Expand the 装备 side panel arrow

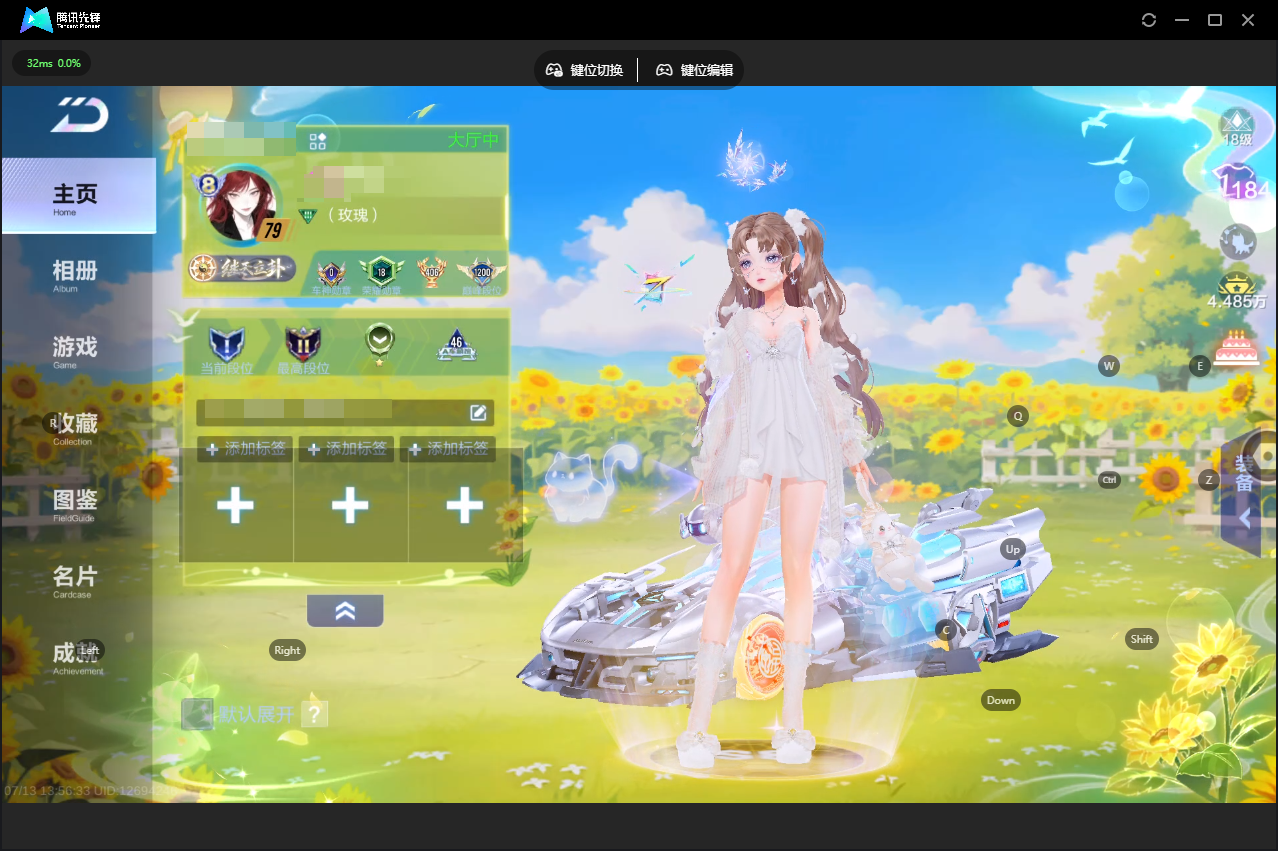tap(1245, 518)
